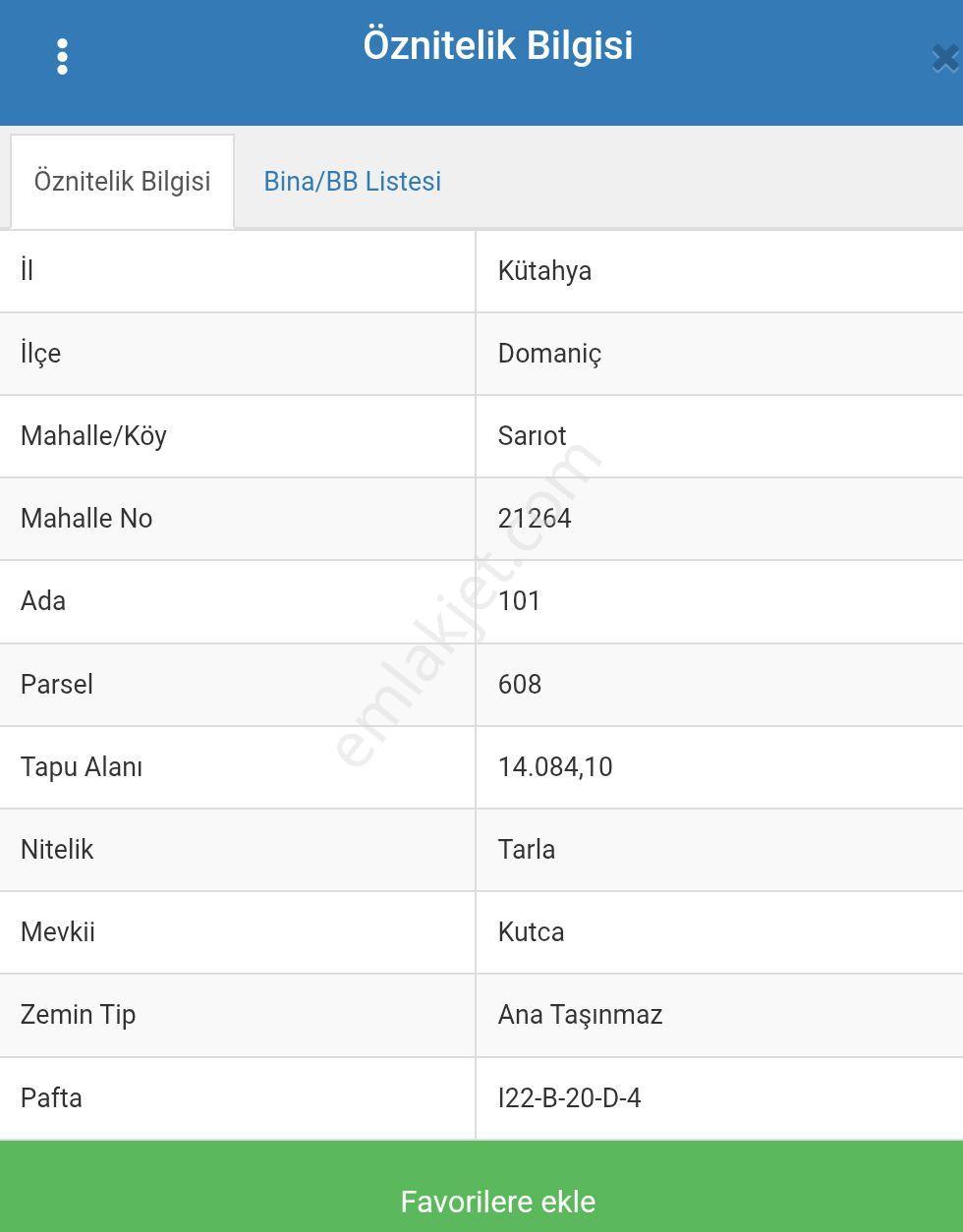The image size is (963, 1232).
Task: Click the Domaniç district value
Action: (x=549, y=354)
